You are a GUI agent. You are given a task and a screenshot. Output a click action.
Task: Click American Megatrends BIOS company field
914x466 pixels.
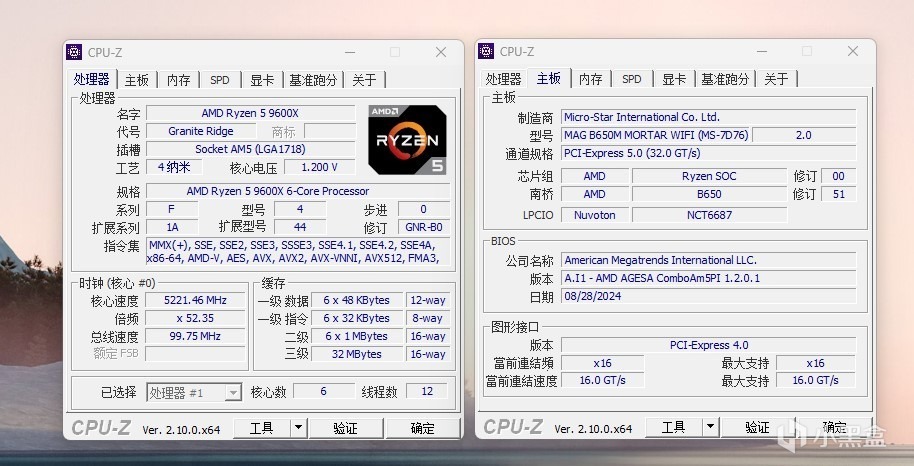(x=708, y=260)
